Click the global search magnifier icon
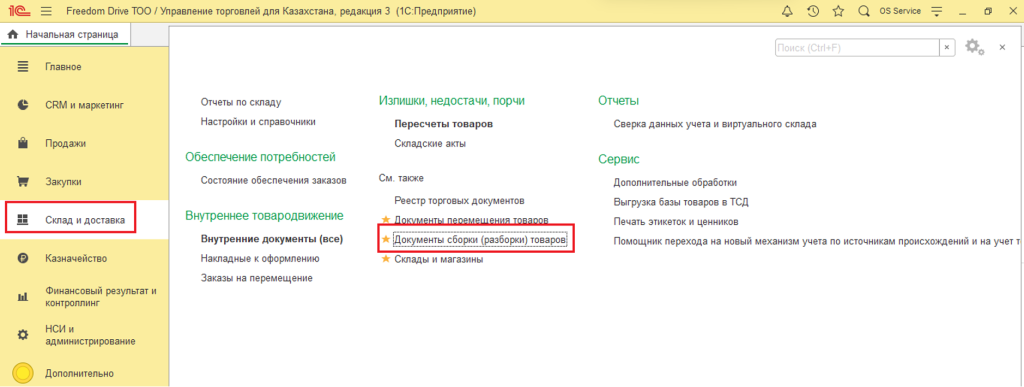 coord(864,11)
